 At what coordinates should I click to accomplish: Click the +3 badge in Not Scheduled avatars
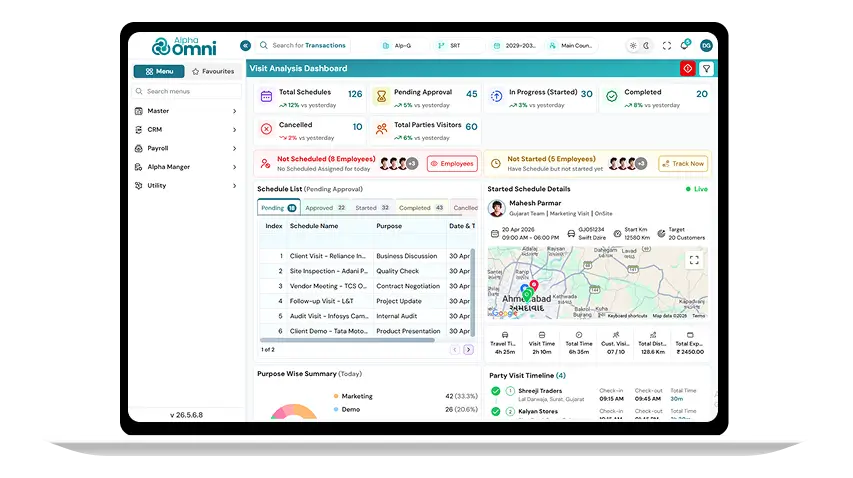coord(412,164)
